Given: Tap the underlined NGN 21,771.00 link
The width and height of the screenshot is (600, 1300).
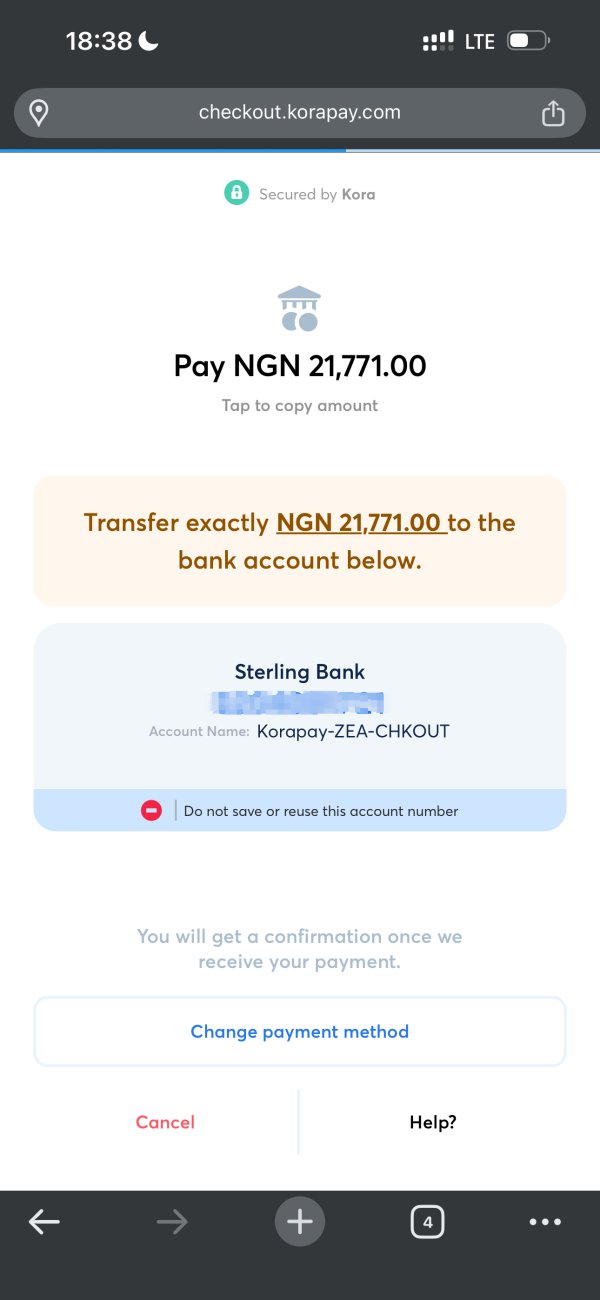Looking at the screenshot, I should tap(358, 522).
